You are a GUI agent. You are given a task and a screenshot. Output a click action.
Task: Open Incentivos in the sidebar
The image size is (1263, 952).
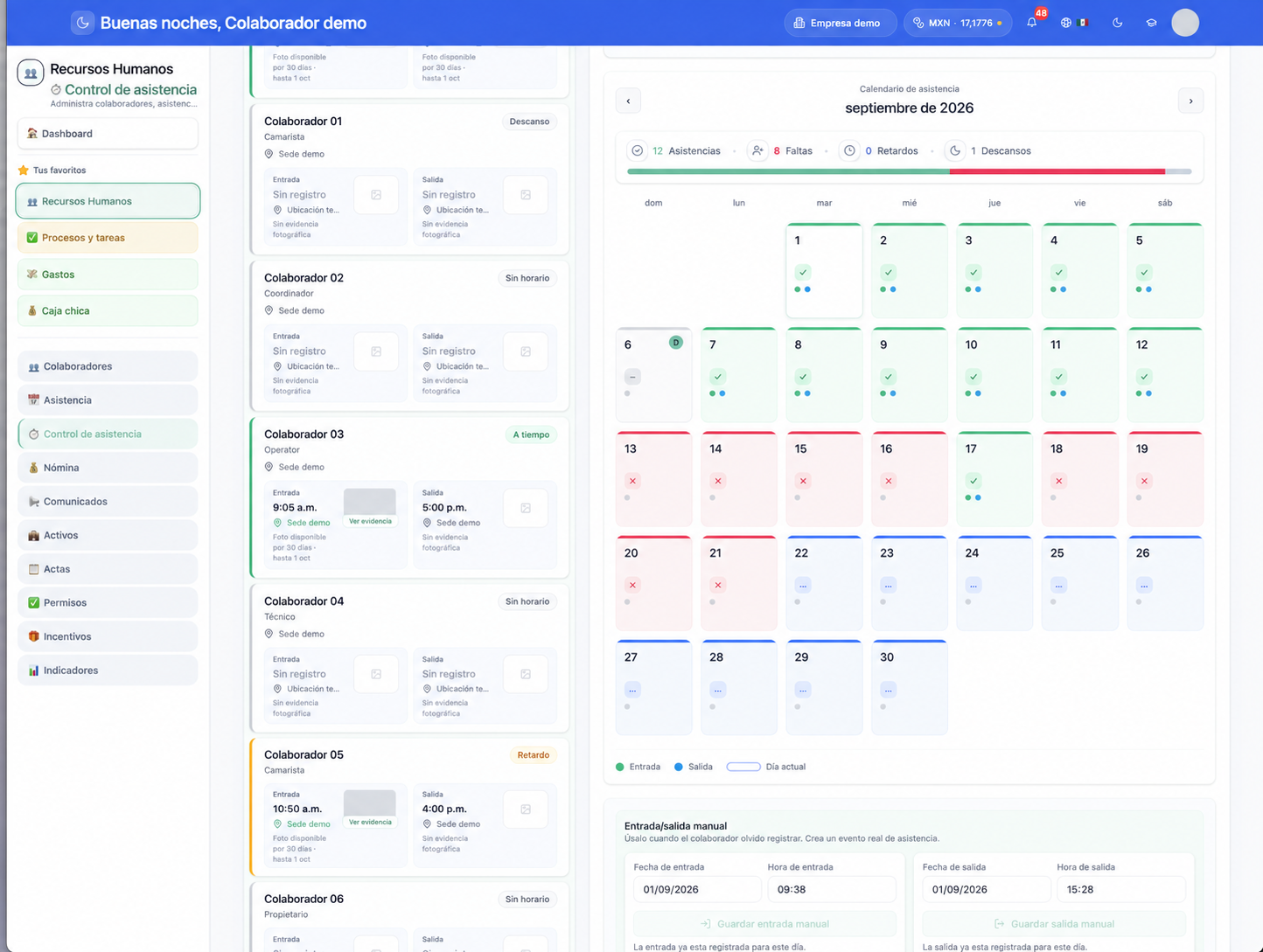(108, 636)
